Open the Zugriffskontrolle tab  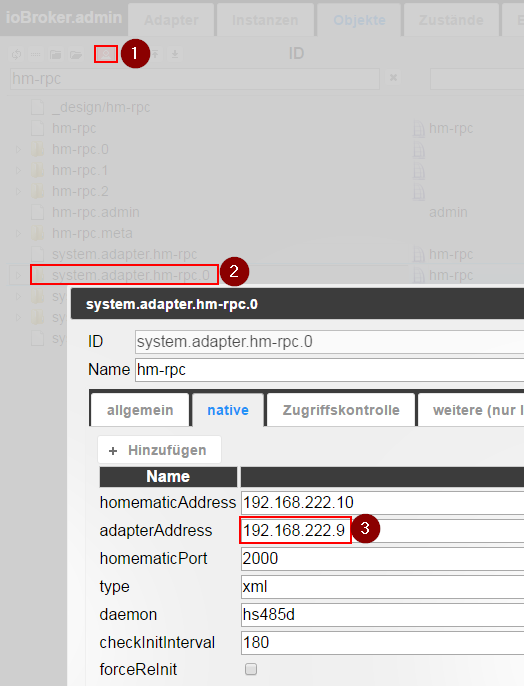coord(341,410)
